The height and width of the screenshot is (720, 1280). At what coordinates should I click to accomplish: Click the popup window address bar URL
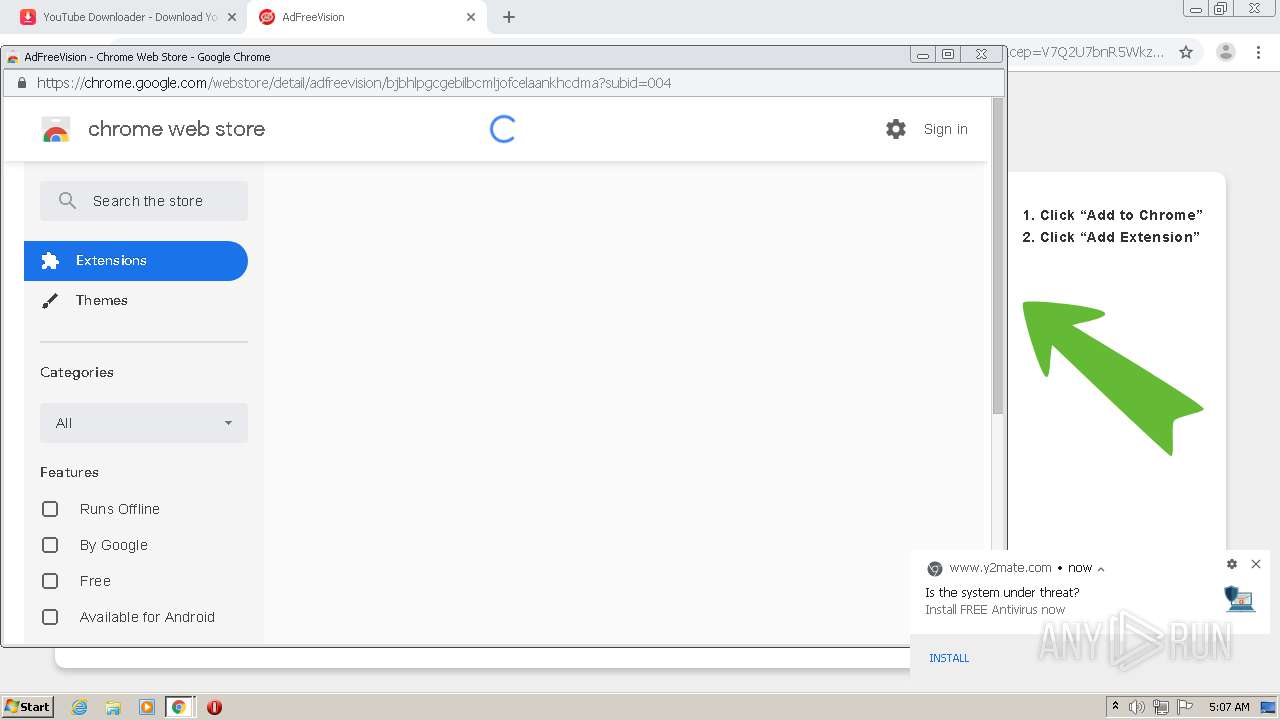point(354,83)
